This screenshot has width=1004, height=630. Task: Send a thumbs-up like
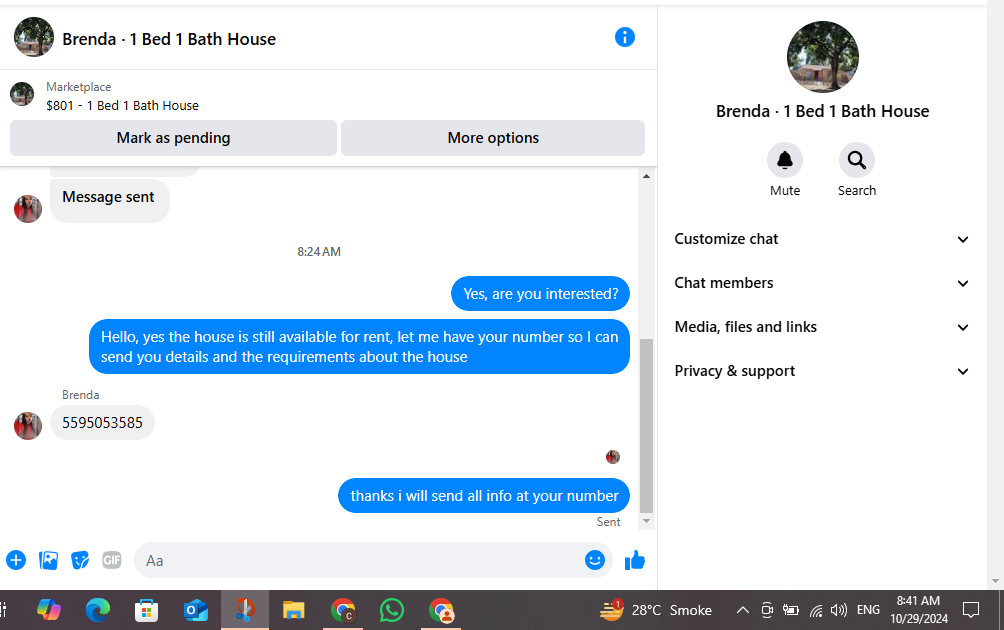[635, 560]
